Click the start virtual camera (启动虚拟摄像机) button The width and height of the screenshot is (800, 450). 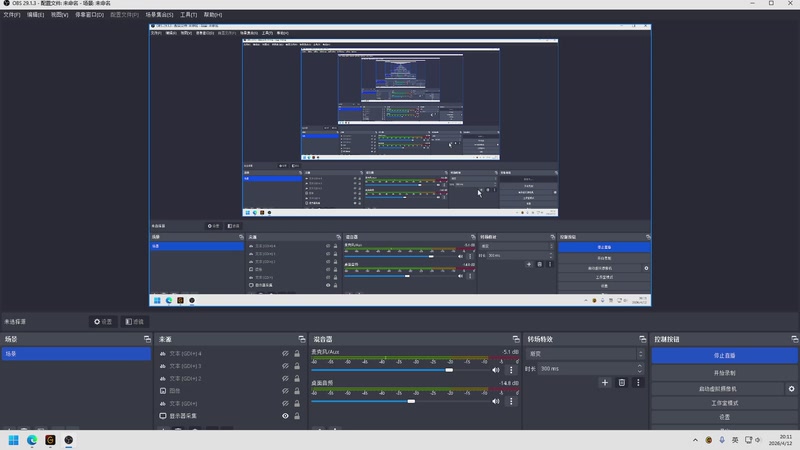pos(717,389)
